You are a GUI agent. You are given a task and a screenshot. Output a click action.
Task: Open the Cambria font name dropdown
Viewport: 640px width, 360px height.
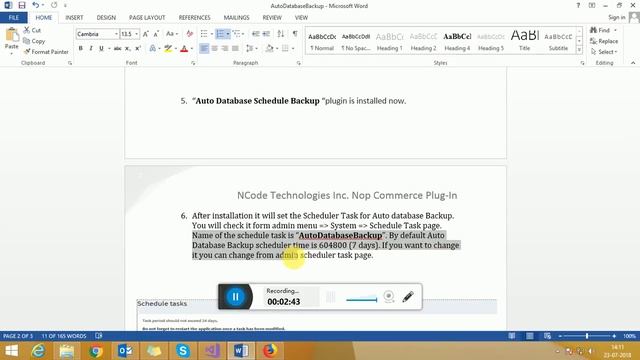coord(116,34)
